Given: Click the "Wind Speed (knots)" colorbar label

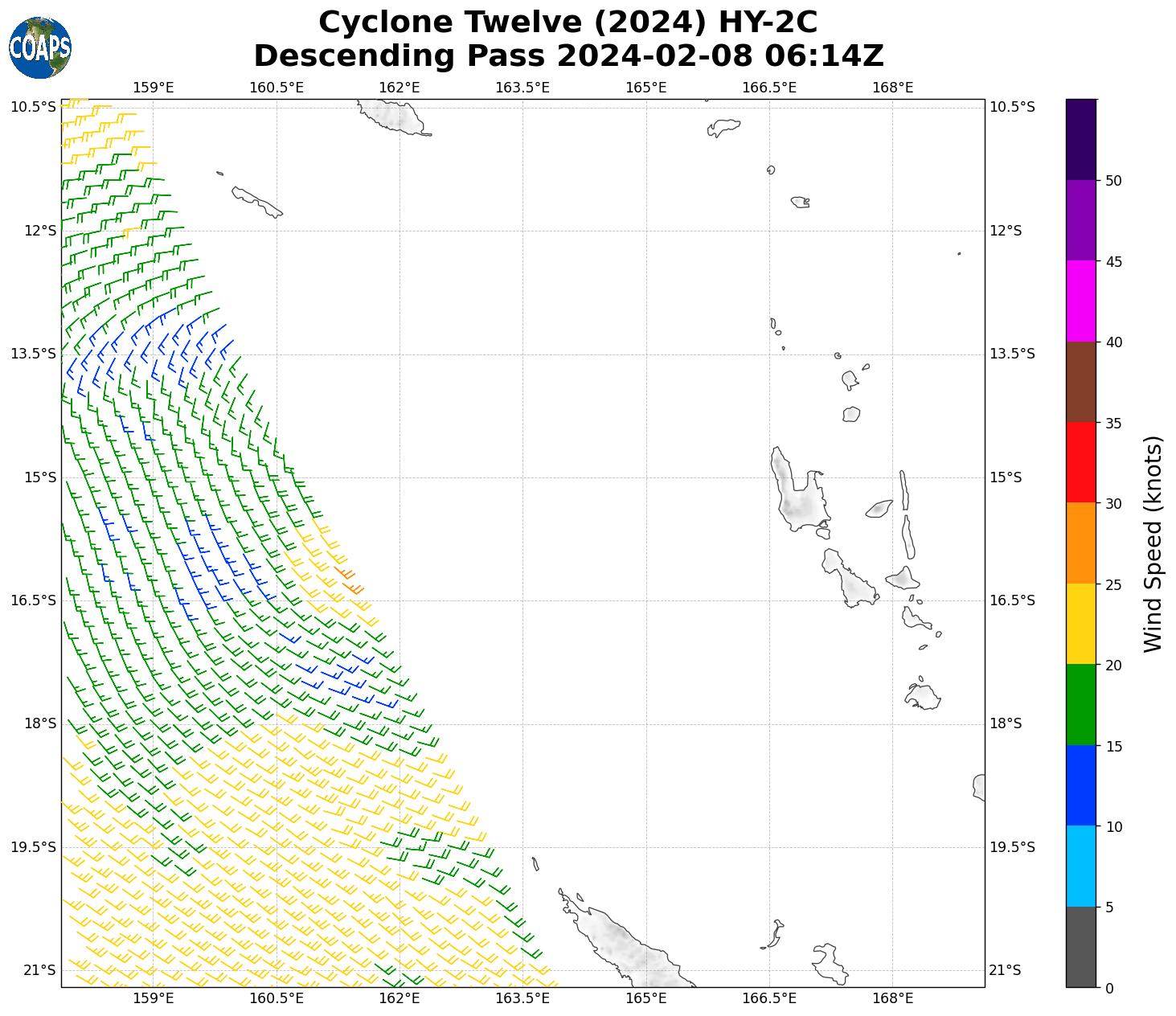Looking at the screenshot, I should click(1153, 543).
